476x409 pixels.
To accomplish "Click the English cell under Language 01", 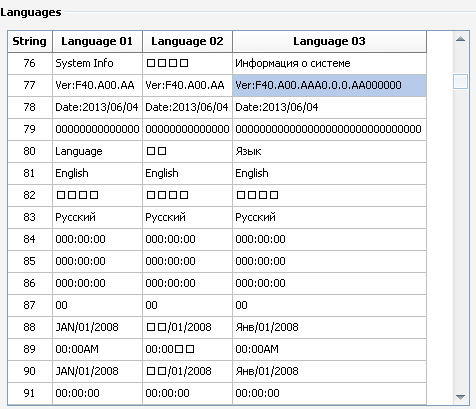I will coord(97,173).
